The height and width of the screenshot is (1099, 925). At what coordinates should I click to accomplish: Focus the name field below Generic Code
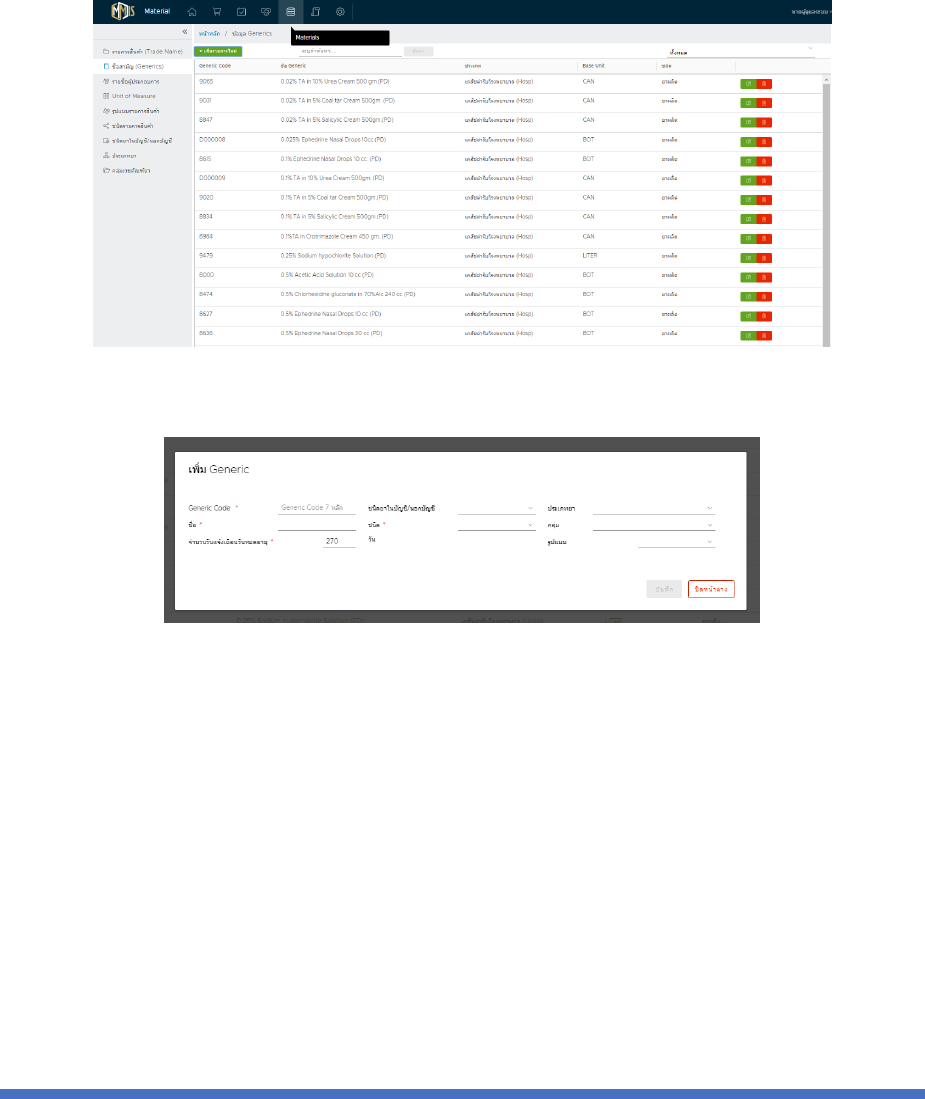tap(317, 524)
